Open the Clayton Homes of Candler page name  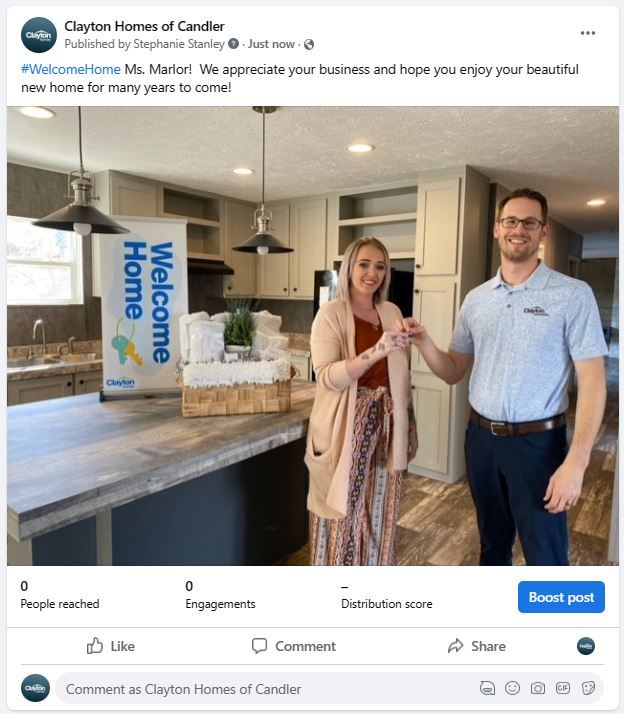pyautogui.click(x=144, y=26)
